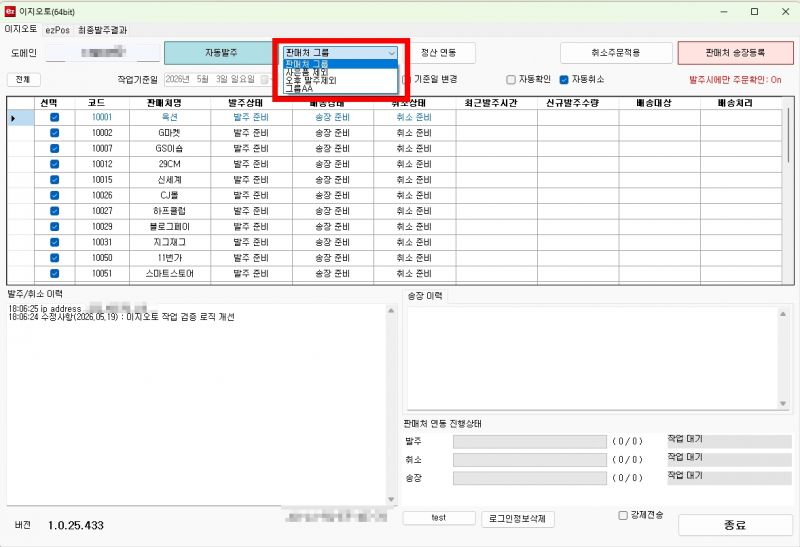Uncheck the 신세계 row checkbox
This screenshot has height=547, width=800.
coord(55,180)
